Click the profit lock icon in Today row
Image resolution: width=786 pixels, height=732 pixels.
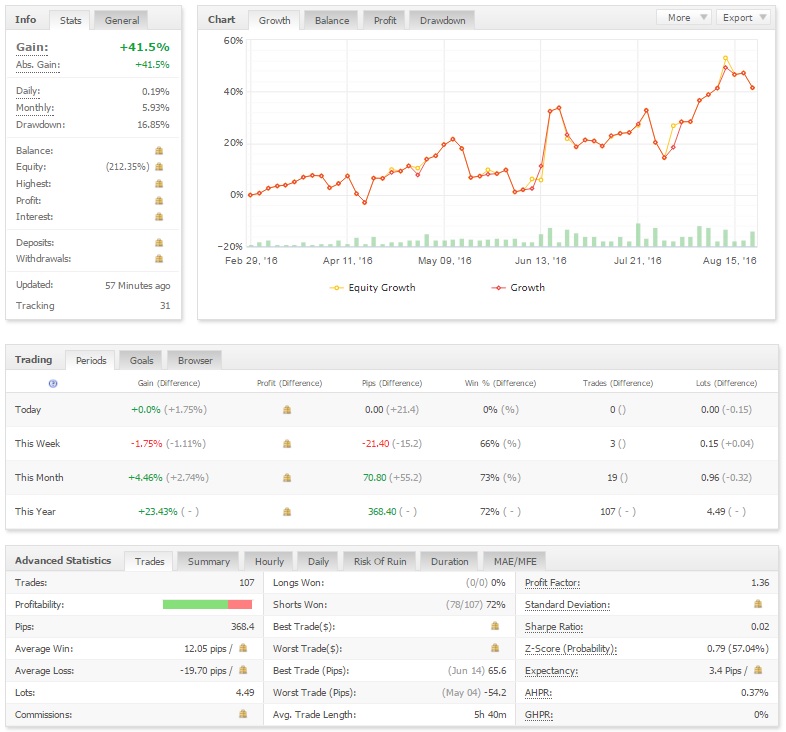(287, 410)
